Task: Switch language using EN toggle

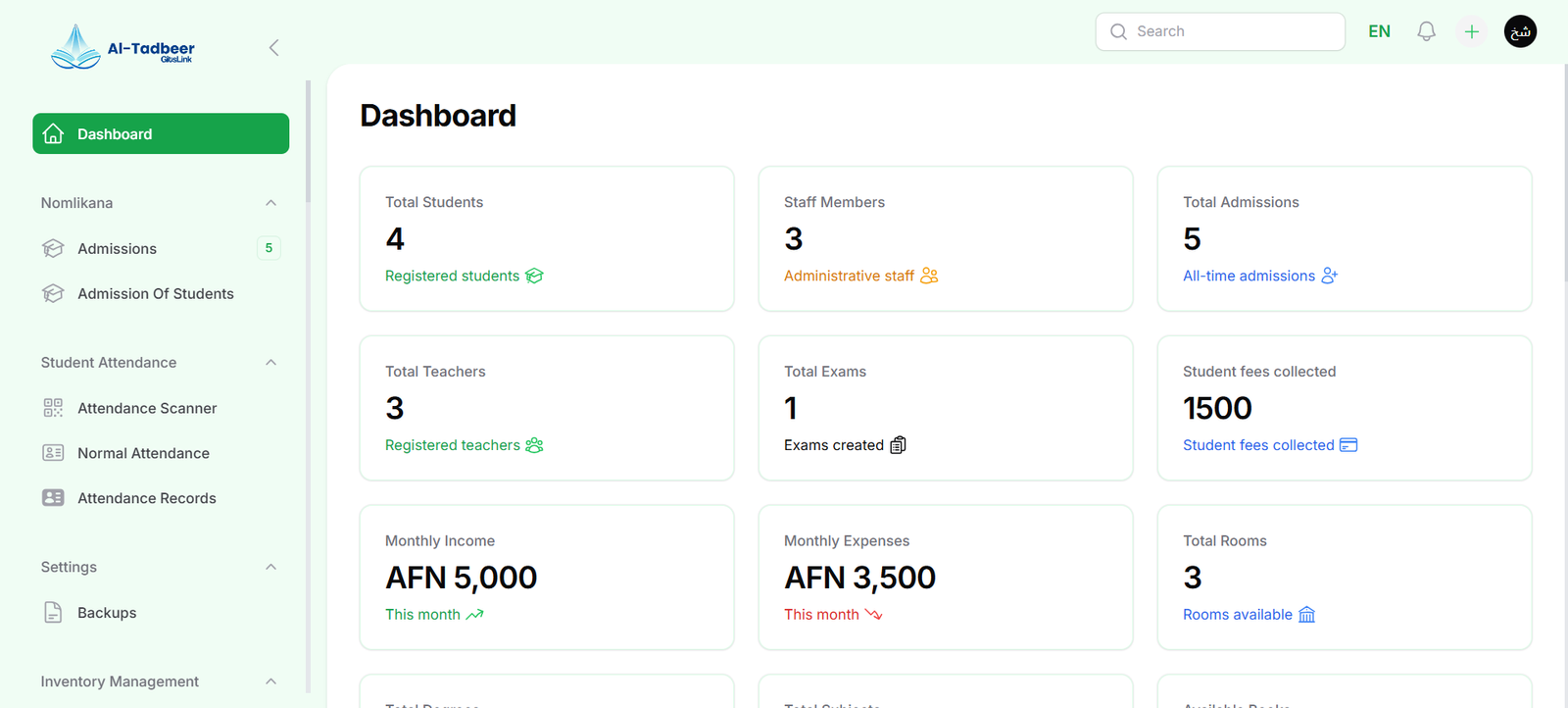Action: click(x=1379, y=31)
